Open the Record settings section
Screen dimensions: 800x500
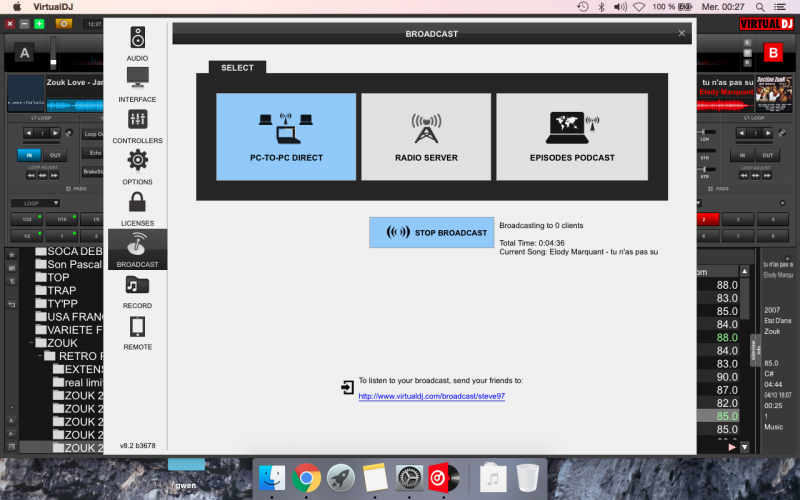(137, 291)
